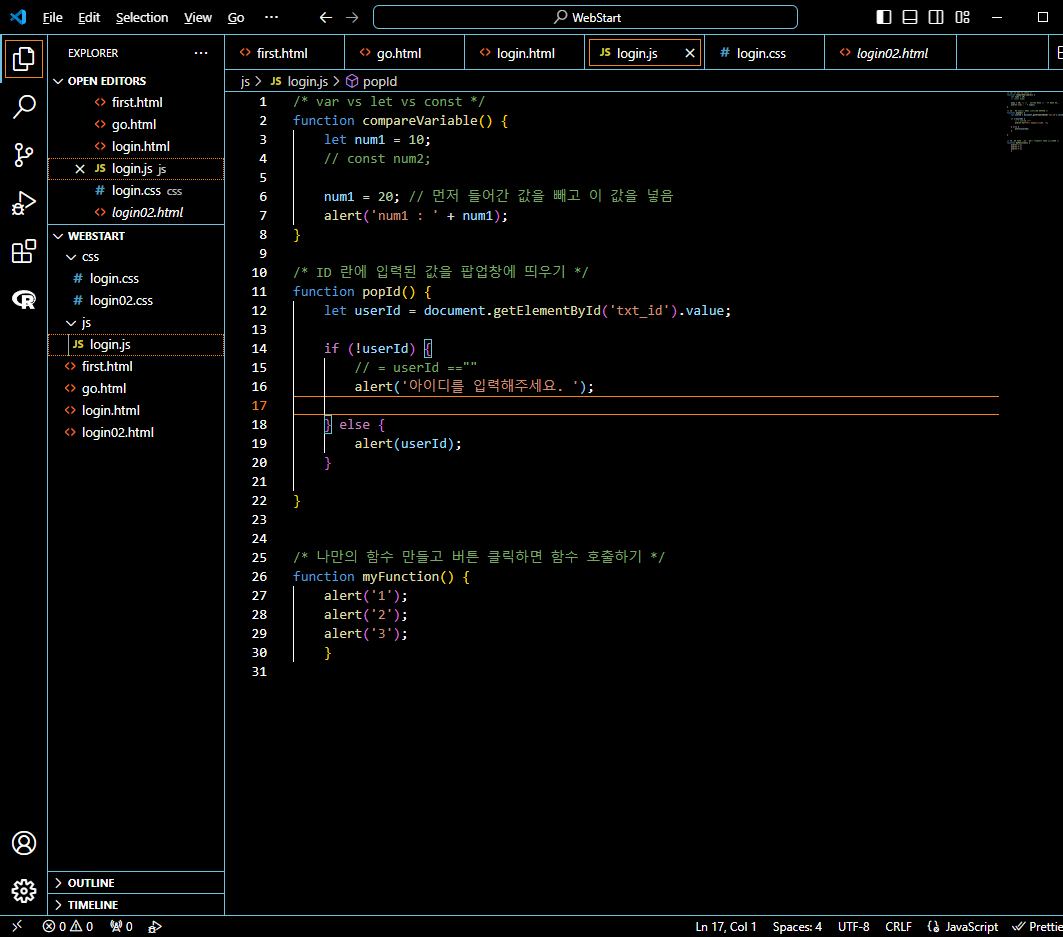Toggle the bottom panel layout icon

[x=910, y=17]
